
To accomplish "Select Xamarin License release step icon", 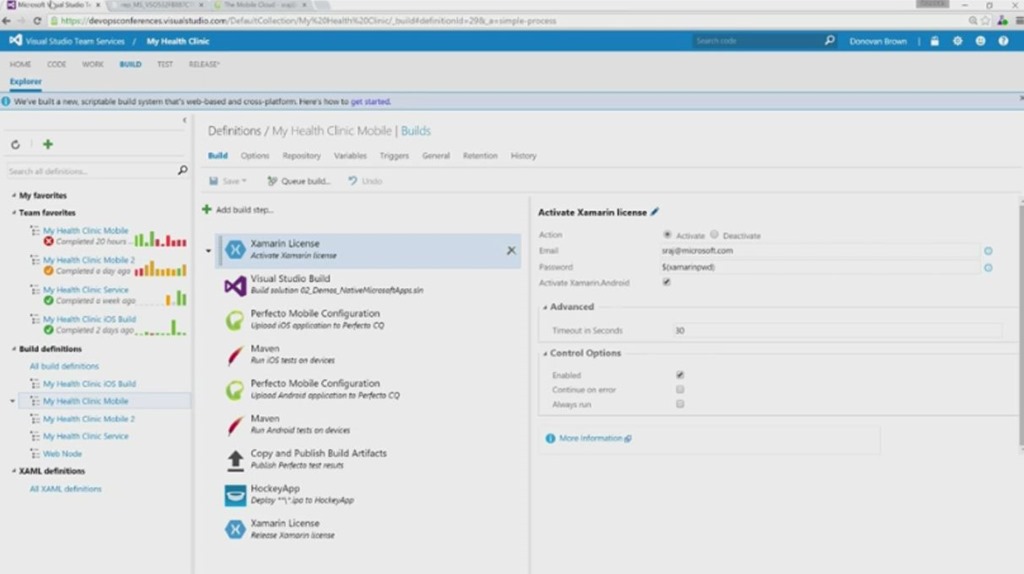I will [235, 530].
